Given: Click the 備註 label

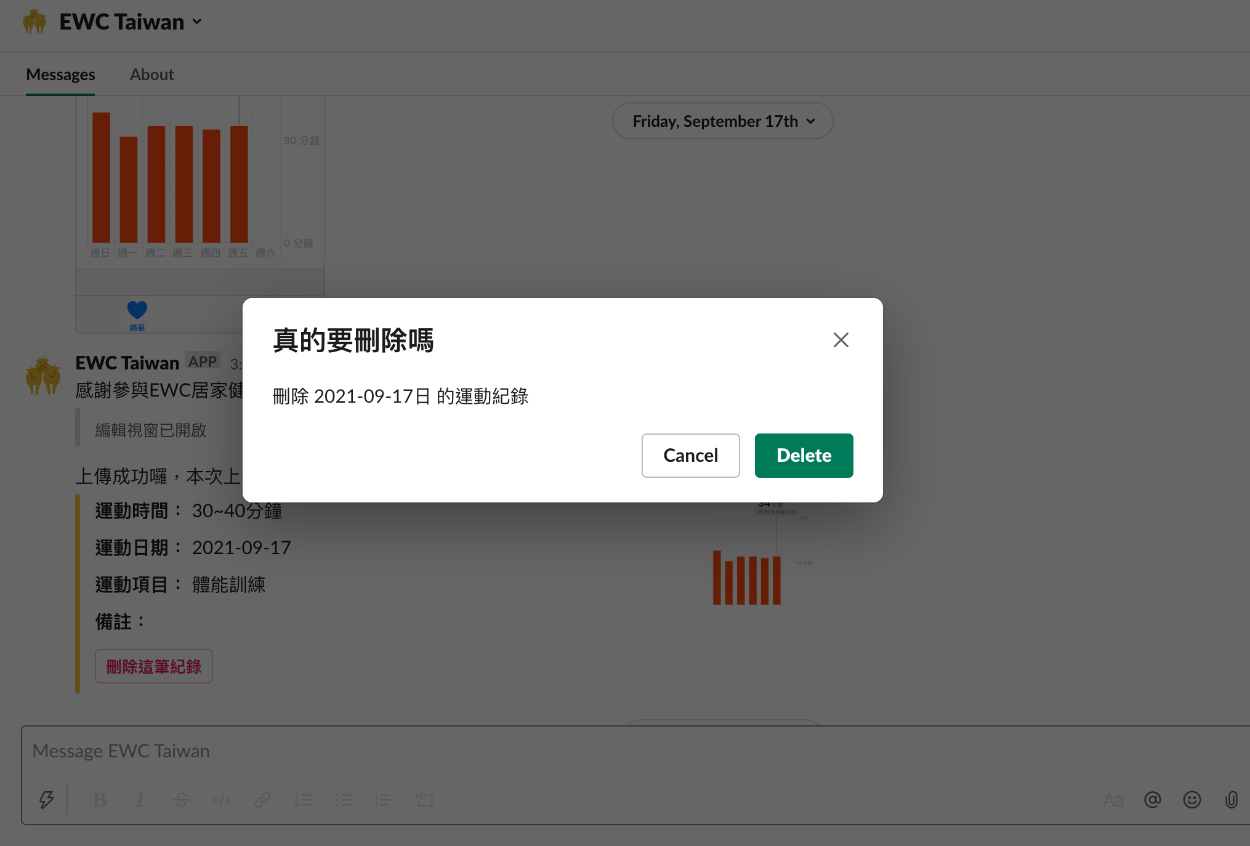Looking at the screenshot, I should [120, 621].
